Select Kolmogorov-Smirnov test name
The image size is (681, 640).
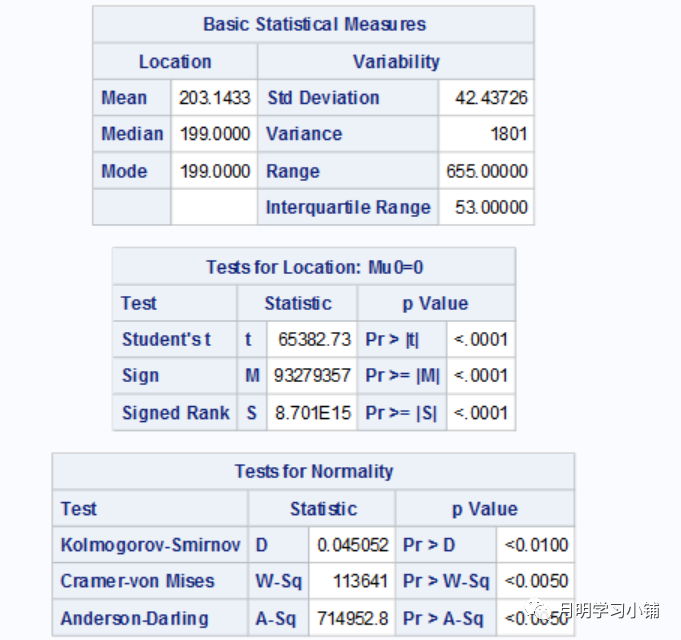150,545
